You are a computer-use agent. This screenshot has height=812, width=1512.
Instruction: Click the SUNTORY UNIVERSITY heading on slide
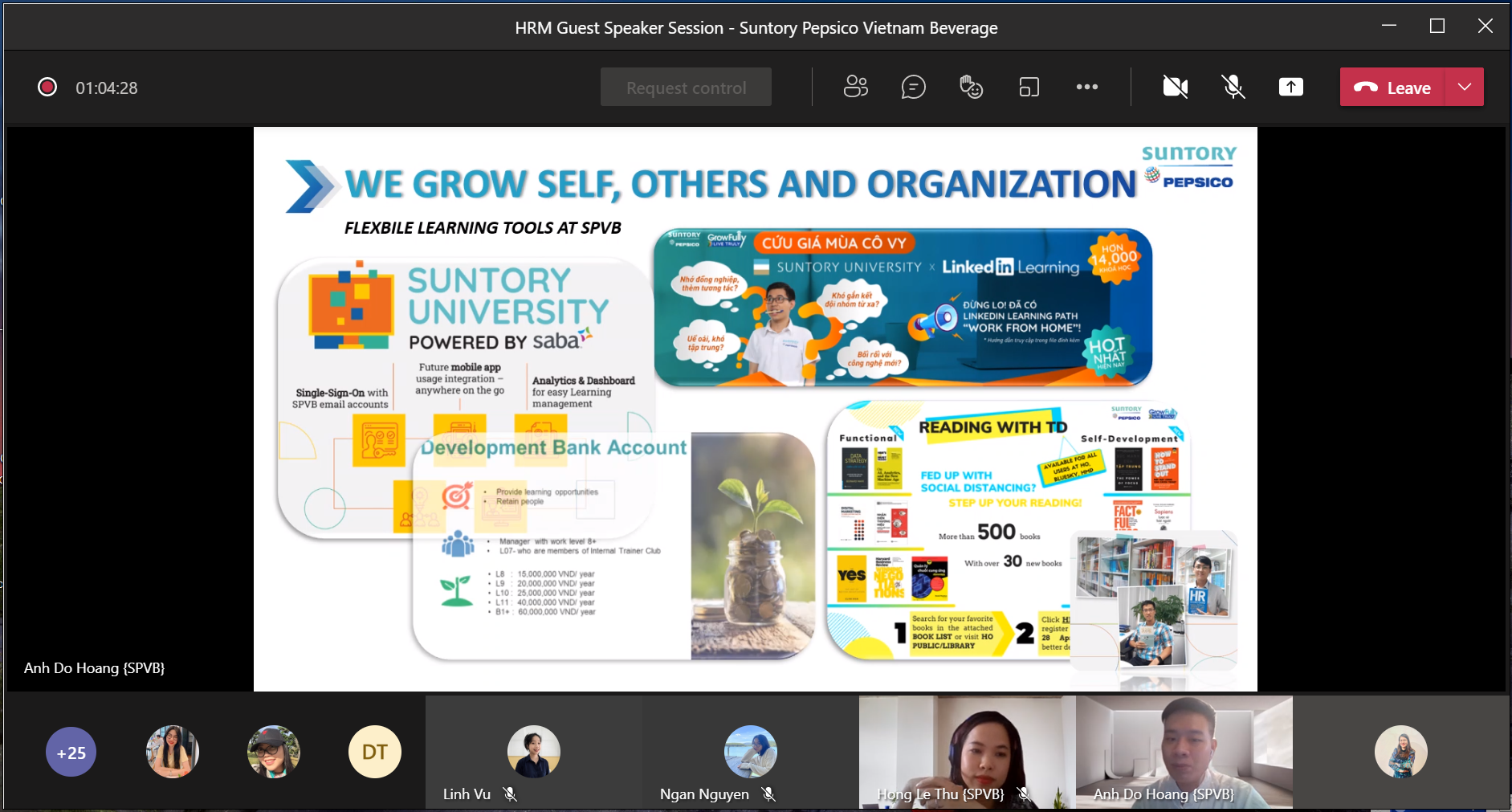508,296
